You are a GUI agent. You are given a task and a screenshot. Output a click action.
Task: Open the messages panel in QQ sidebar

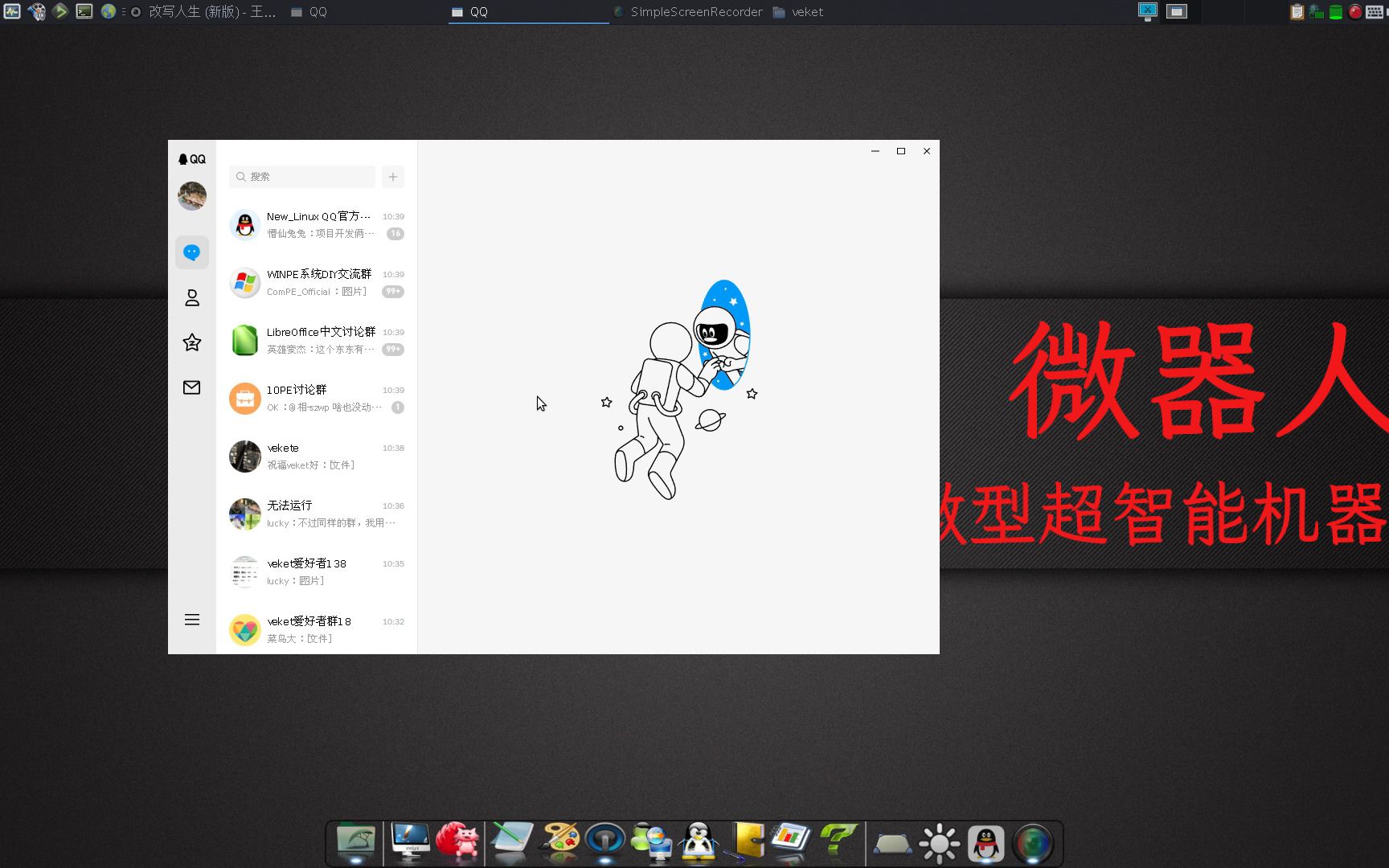tap(191, 252)
